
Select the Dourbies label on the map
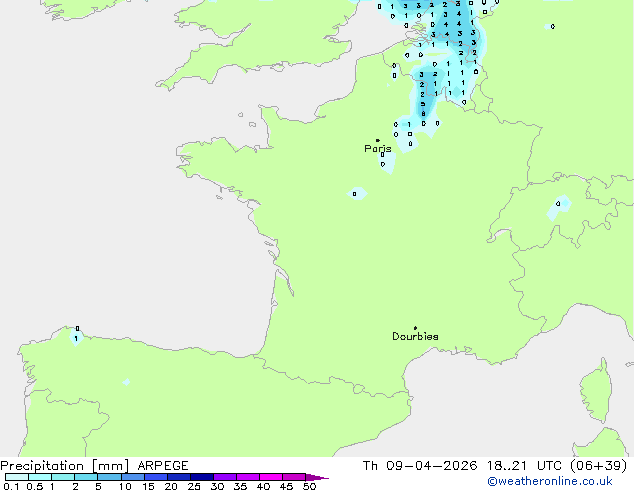(415, 337)
